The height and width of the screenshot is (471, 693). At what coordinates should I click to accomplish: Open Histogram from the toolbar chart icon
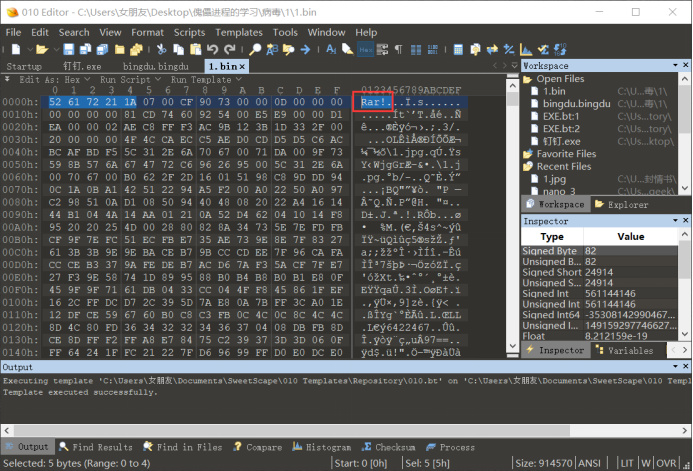point(526,49)
